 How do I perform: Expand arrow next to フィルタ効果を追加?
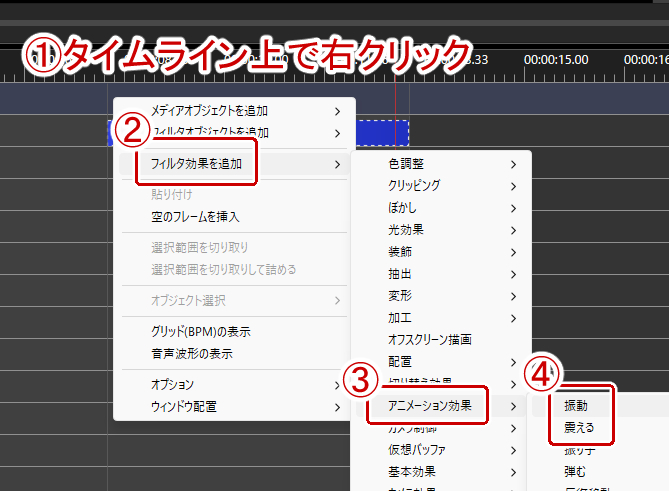coord(337,164)
